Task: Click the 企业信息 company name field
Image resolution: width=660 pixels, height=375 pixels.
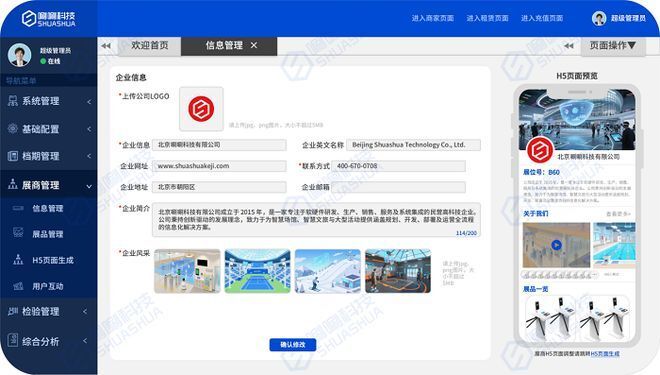Action: click(219, 145)
